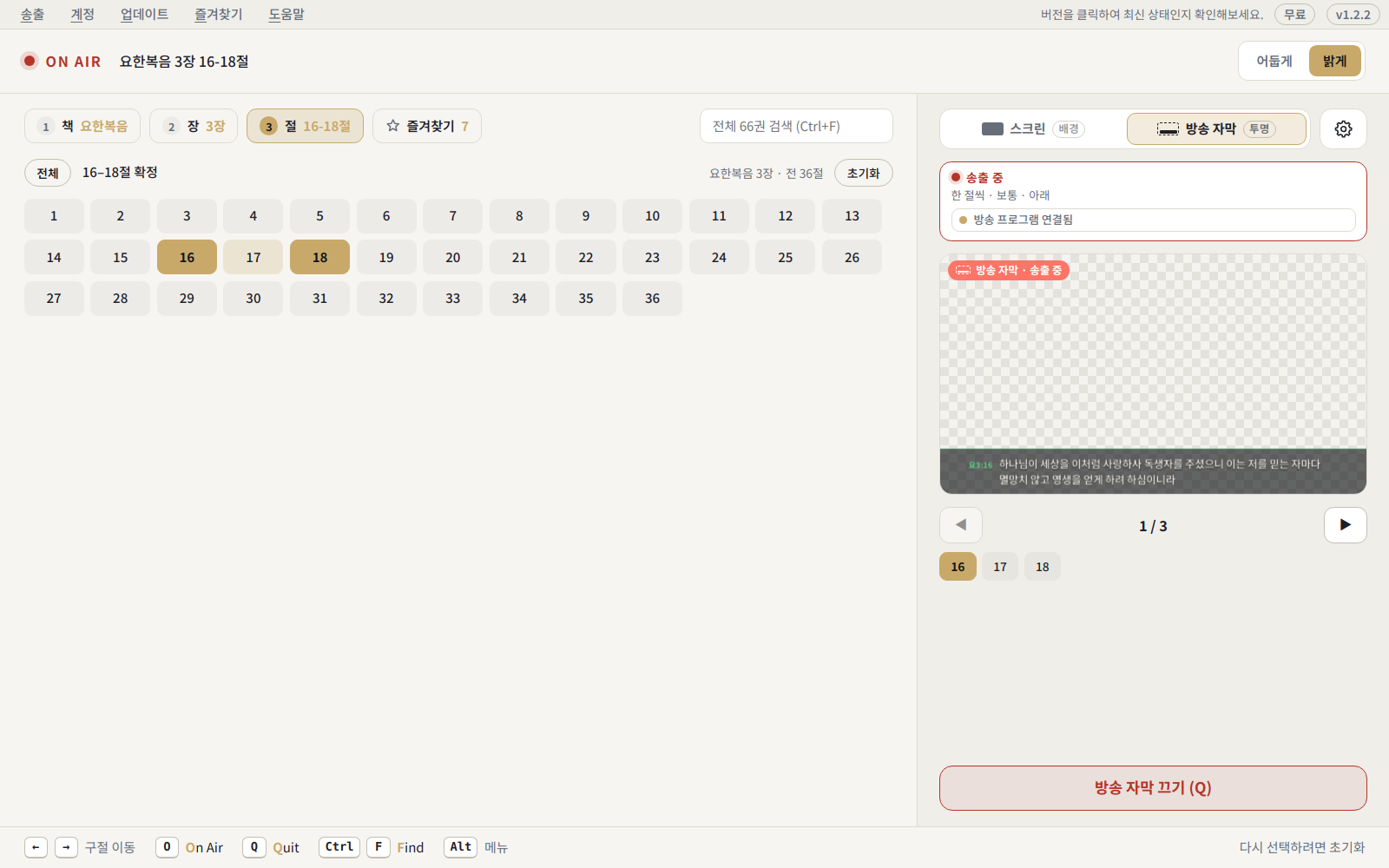Click the 방송 프로그램 연결됨 status row
Screen dimensions: 1389x868
point(1153,220)
